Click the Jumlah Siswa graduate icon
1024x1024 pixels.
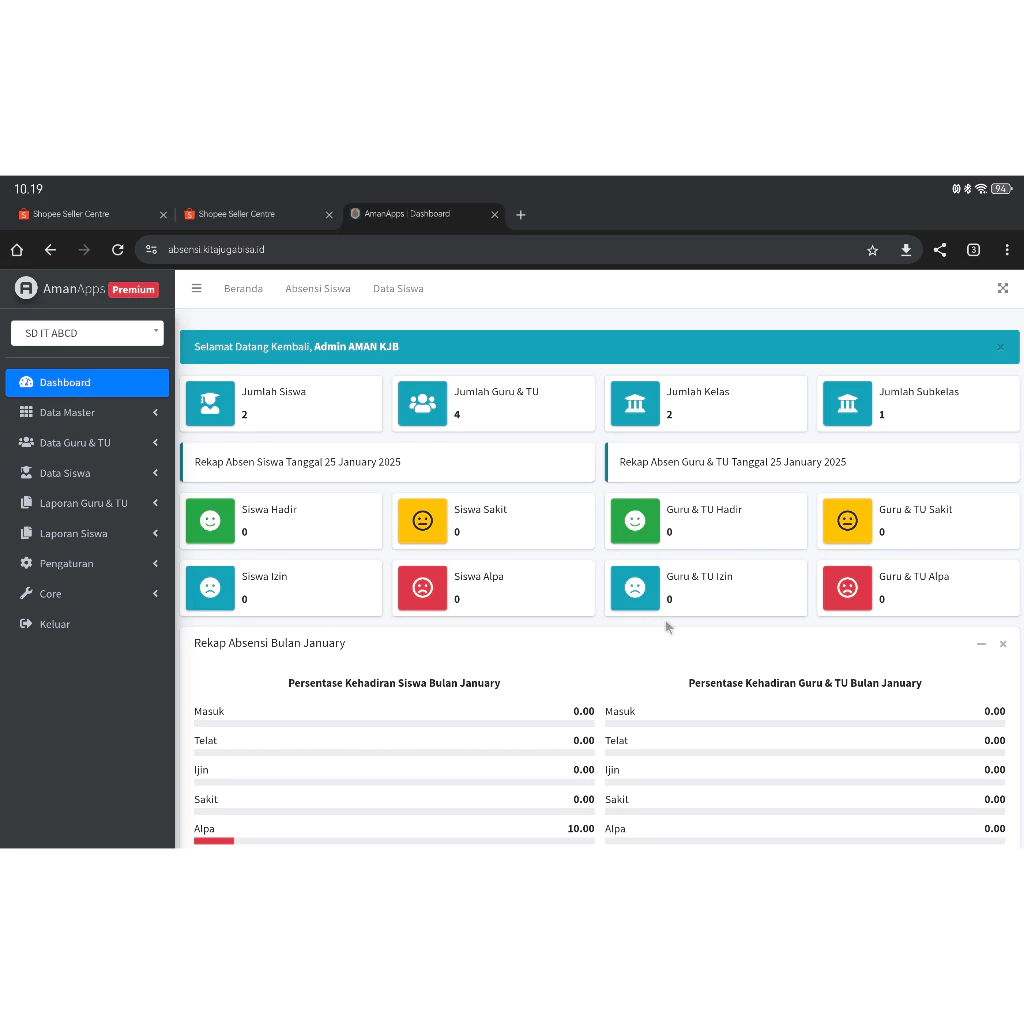(x=210, y=403)
